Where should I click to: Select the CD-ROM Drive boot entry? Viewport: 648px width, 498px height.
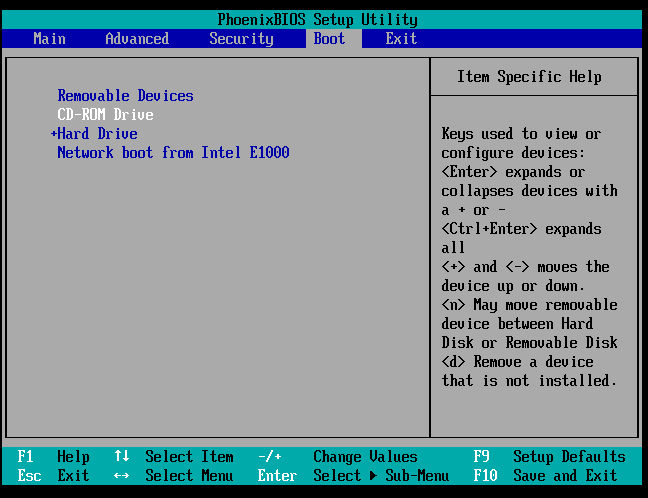coord(105,114)
